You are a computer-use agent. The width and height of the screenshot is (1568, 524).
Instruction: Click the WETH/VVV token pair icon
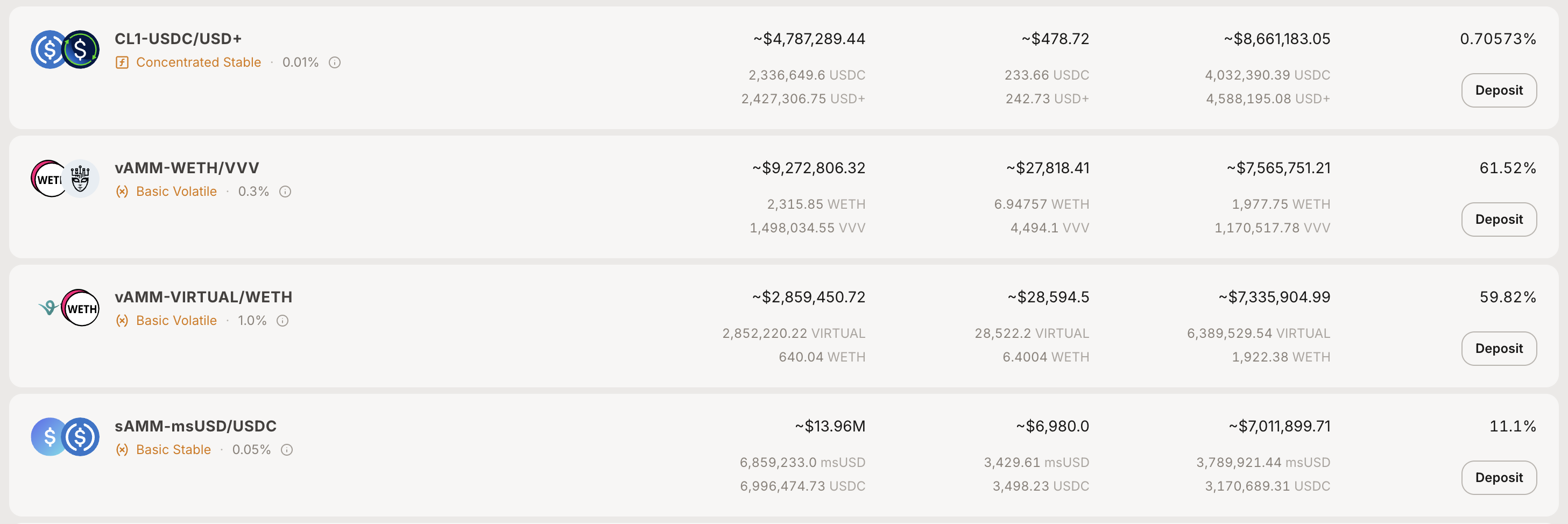pyautogui.click(x=65, y=179)
